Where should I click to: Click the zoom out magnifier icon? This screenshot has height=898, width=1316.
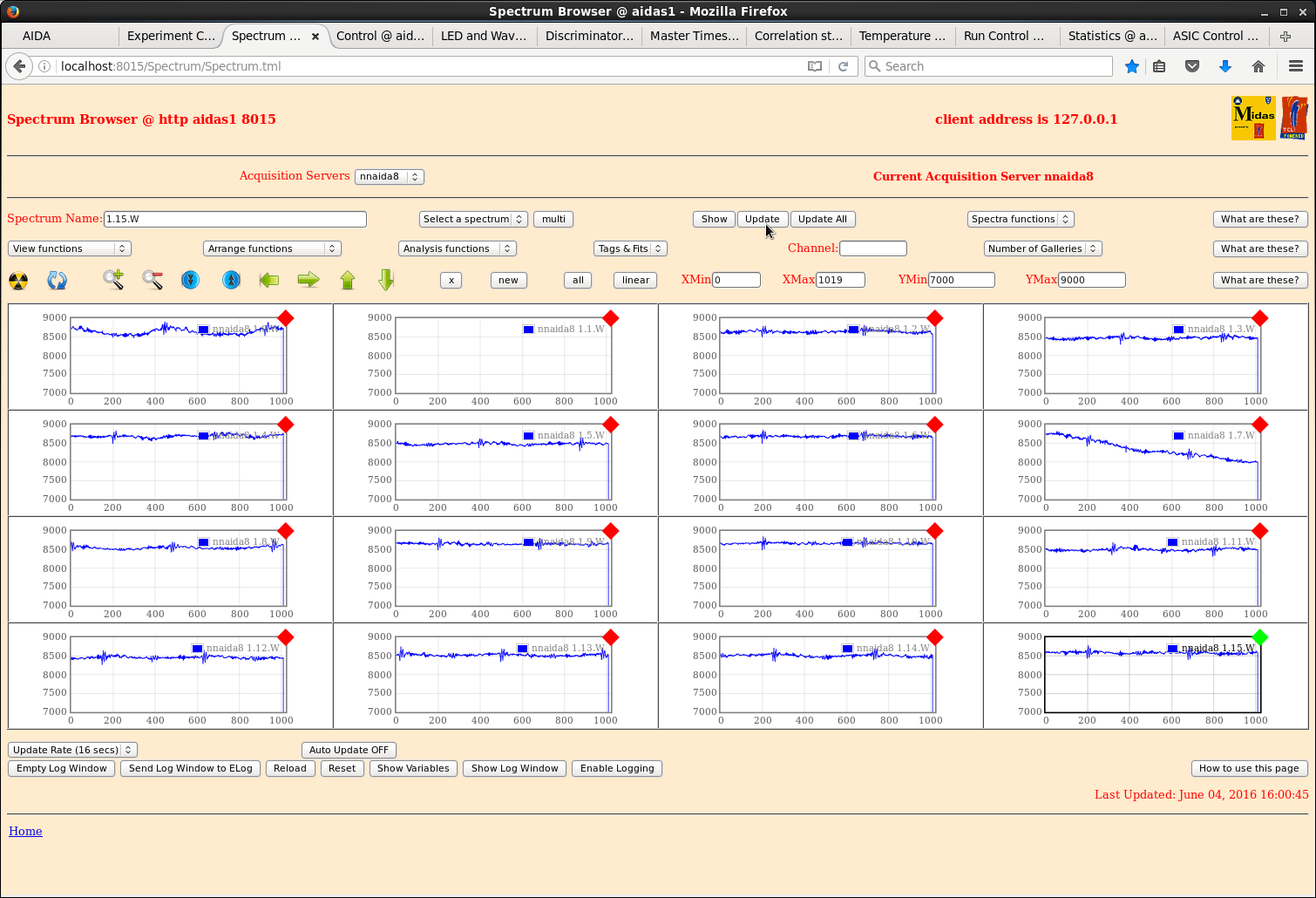[153, 280]
